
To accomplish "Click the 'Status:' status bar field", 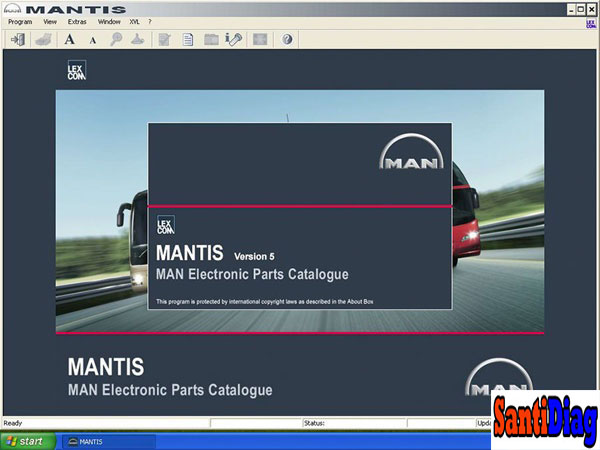I will tap(354, 423).
